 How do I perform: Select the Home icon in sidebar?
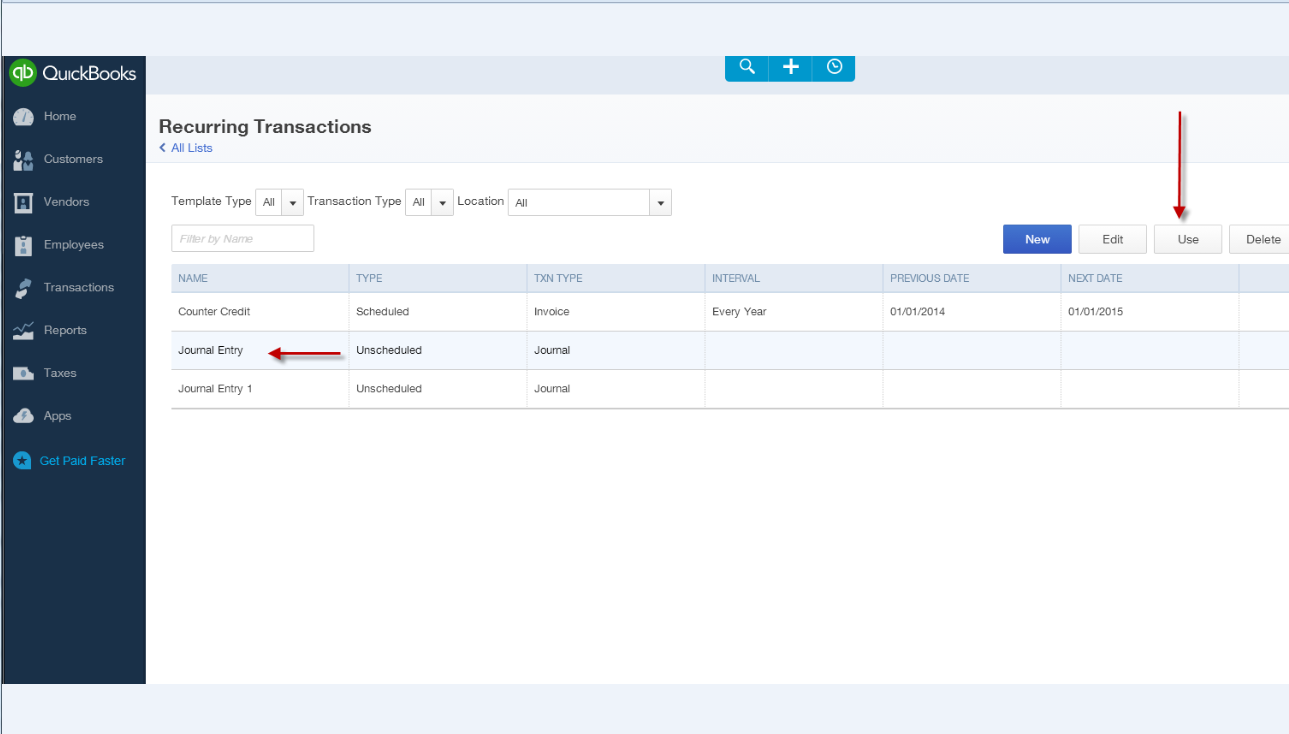click(x=22, y=116)
